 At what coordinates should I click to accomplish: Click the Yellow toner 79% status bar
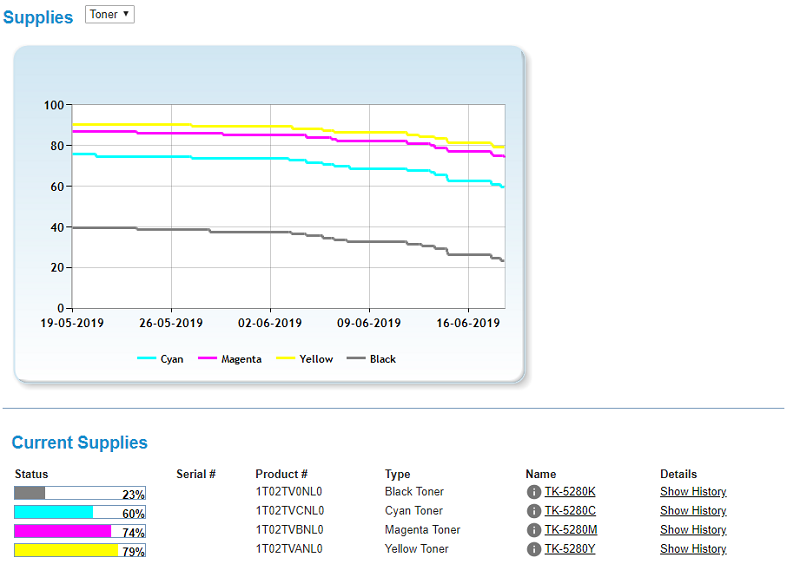coord(80,550)
